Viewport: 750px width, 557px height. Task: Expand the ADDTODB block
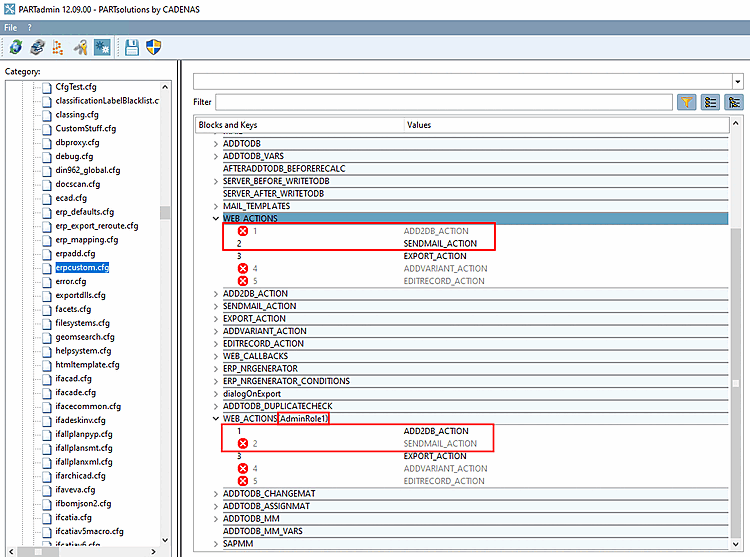click(x=216, y=143)
